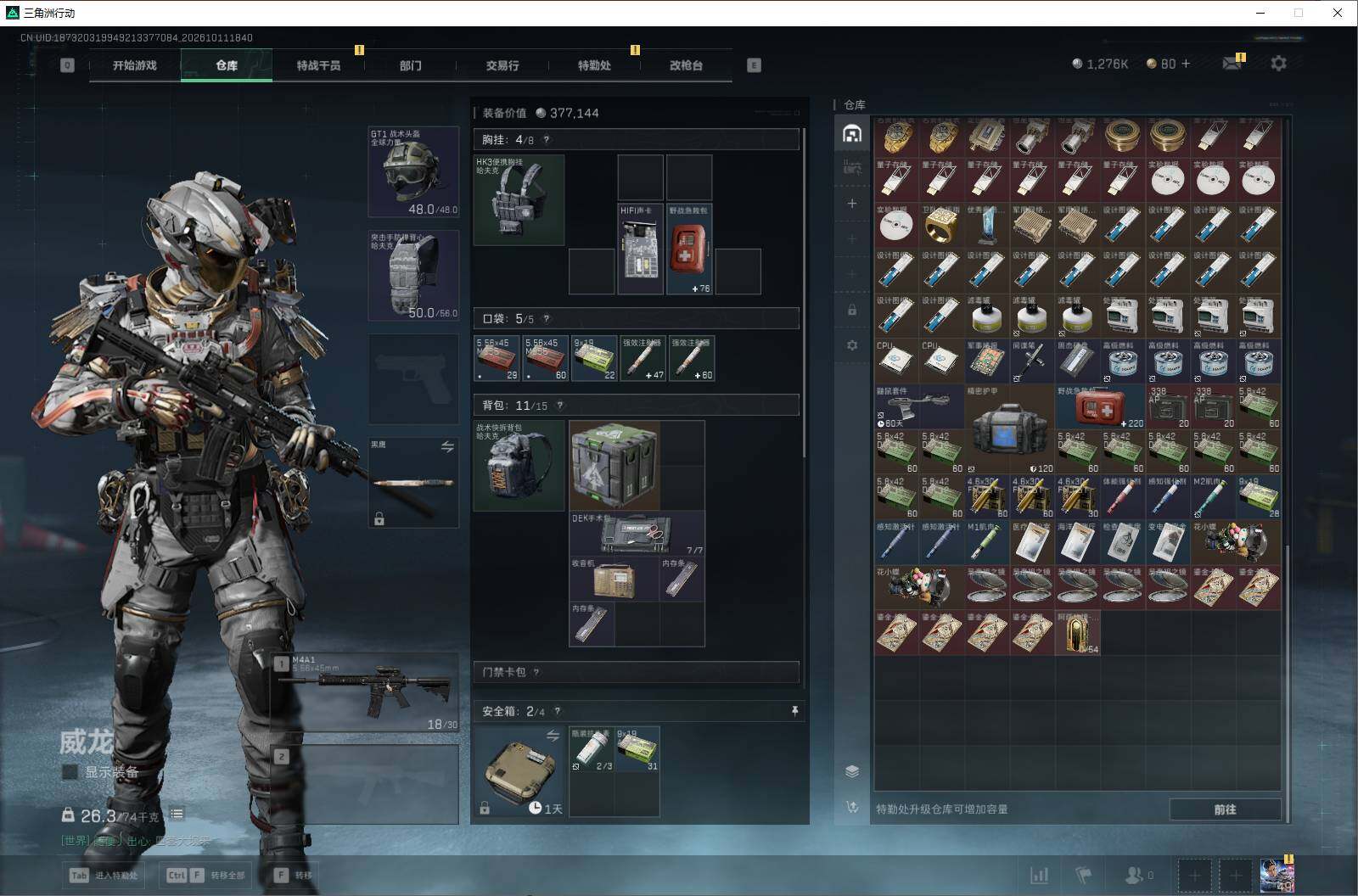Click the warehouse sidebar lock icon
Image resolution: width=1358 pixels, height=896 pixels.
(852, 310)
